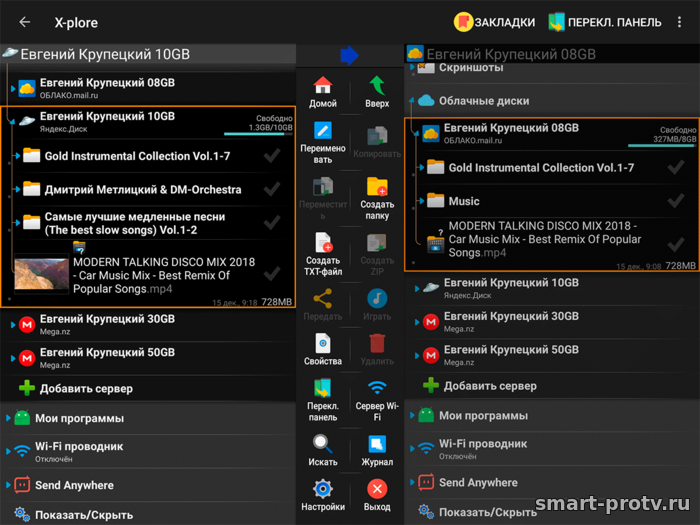Open the three-dot overflow menu
The image size is (700, 525).
(x=680, y=22)
